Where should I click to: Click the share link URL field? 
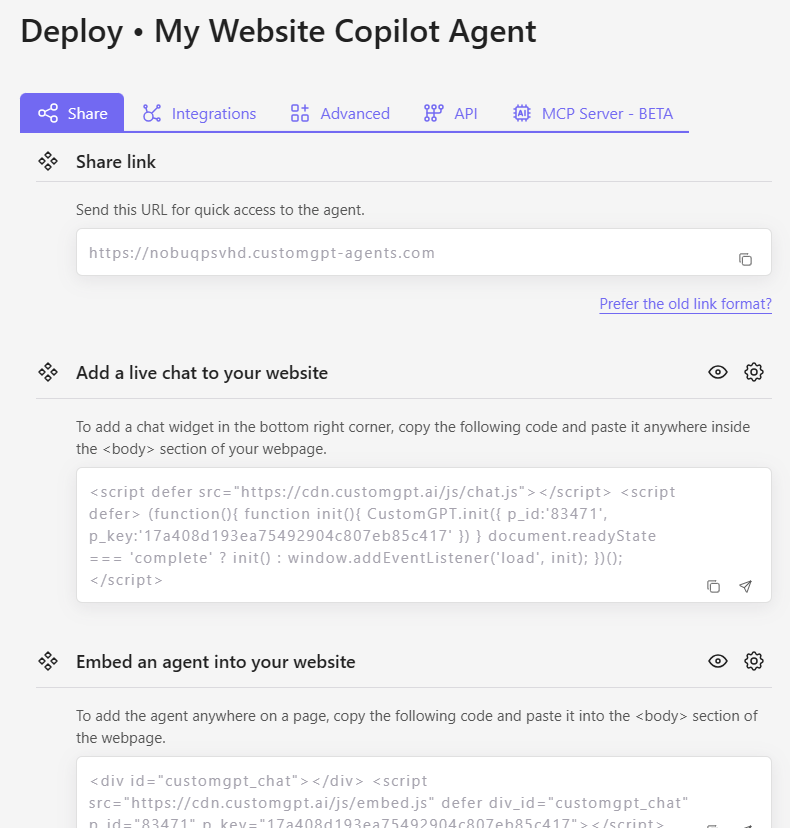pyautogui.click(x=400, y=253)
